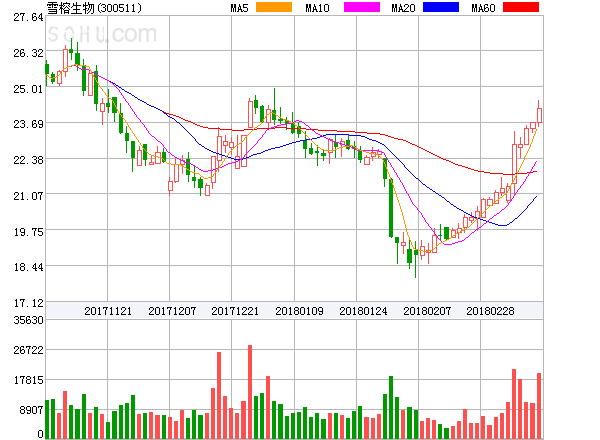Click the 21.07 price axis label
Image resolution: width=600 pixels, height=440 pixels.
click(x=28, y=196)
